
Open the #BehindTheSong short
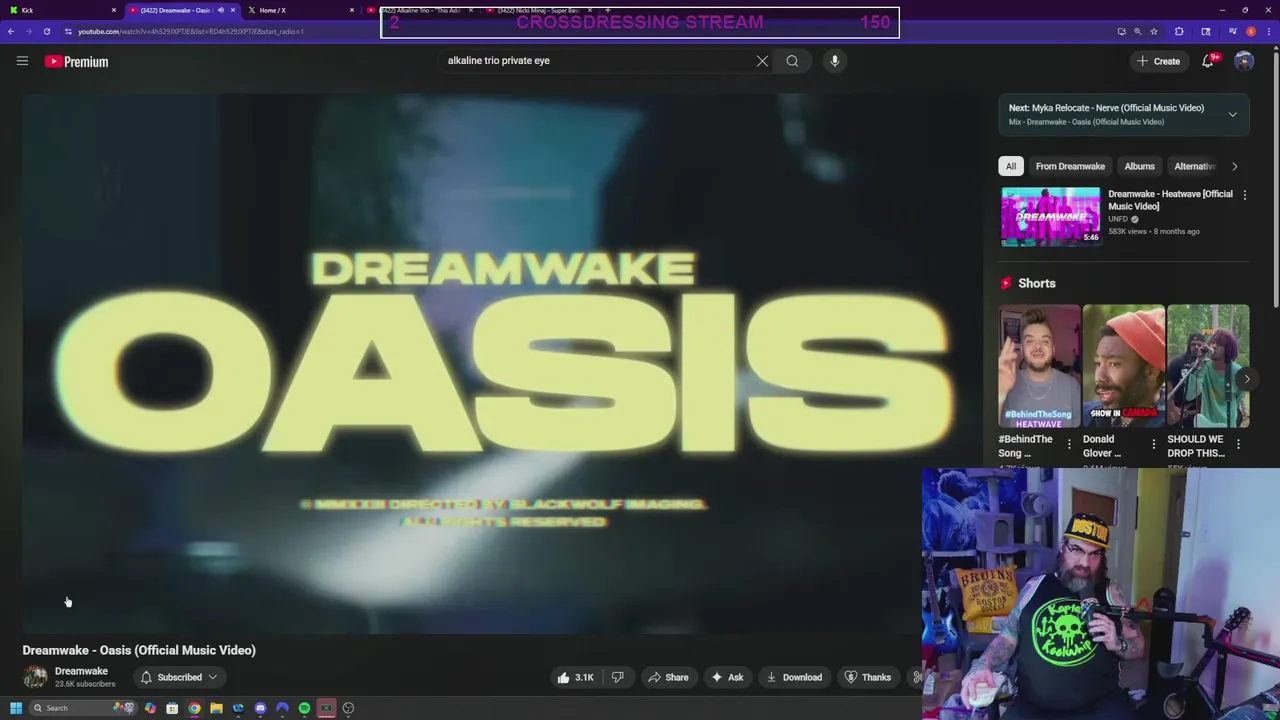tap(1039, 366)
